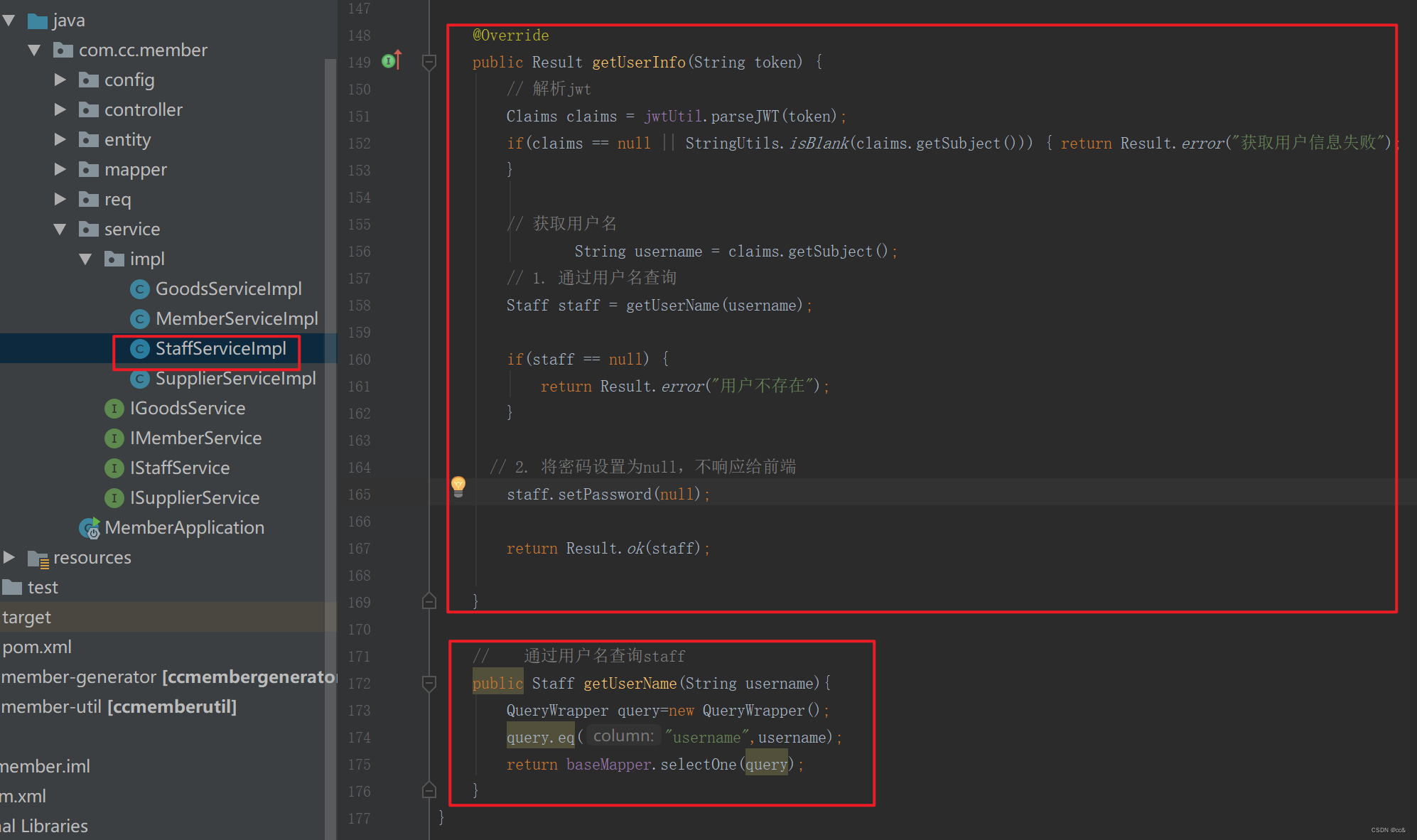
Task: Click the implemented-method gutter icon at line 149
Action: click(390, 61)
